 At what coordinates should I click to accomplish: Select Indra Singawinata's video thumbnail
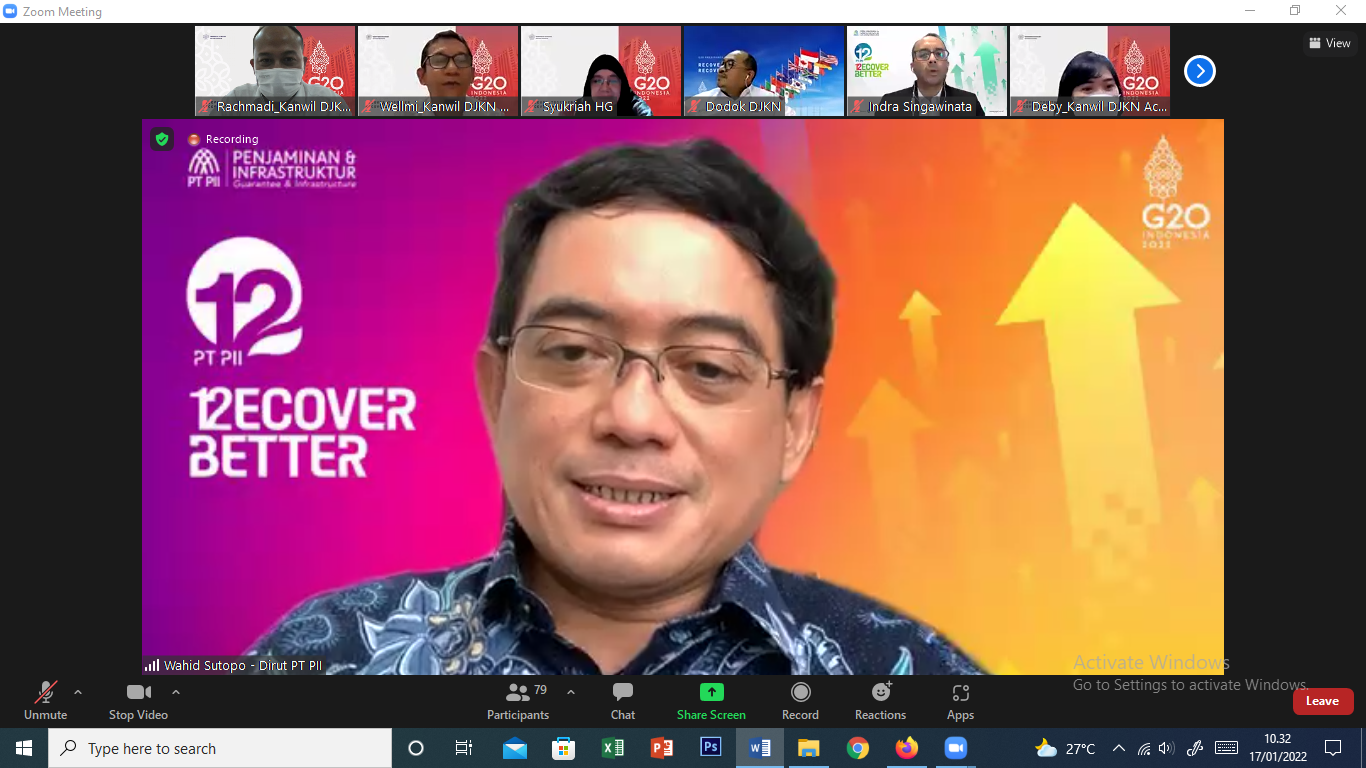coord(926,71)
